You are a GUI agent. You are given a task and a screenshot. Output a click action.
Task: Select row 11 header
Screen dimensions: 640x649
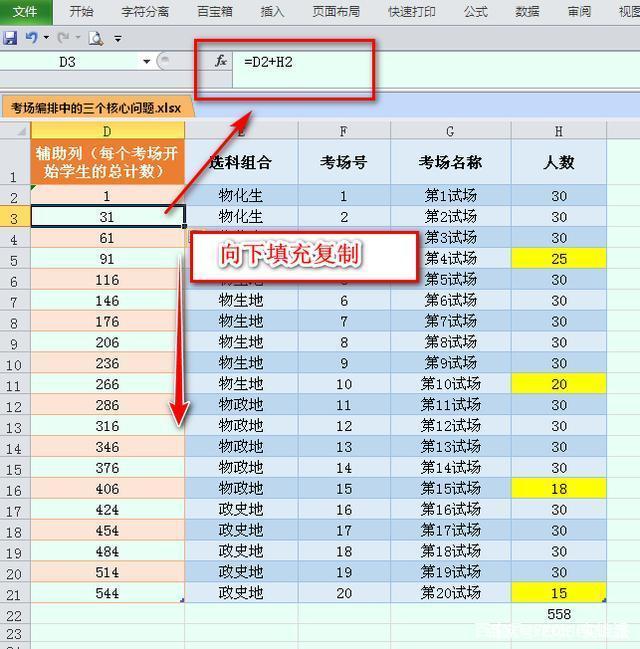click(15, 385)
